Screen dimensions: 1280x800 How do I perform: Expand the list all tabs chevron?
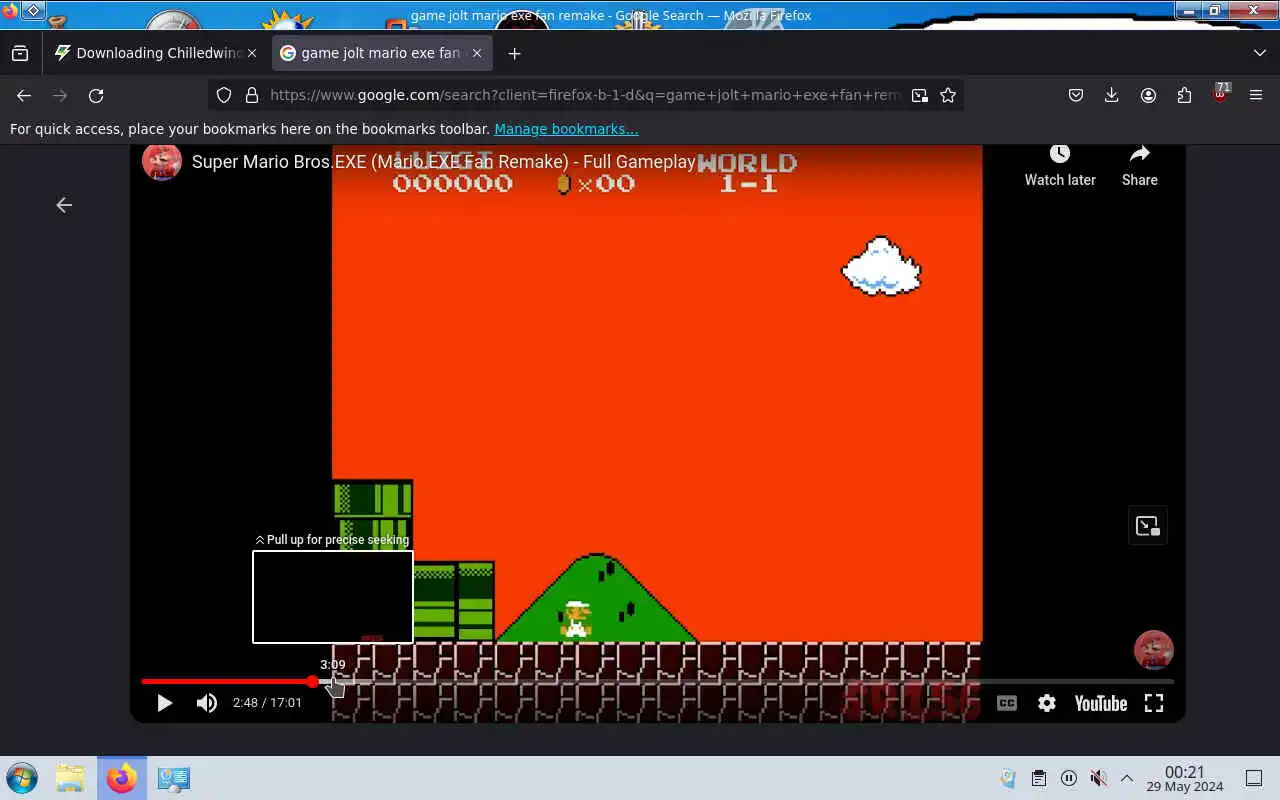tap(1259, 53)
